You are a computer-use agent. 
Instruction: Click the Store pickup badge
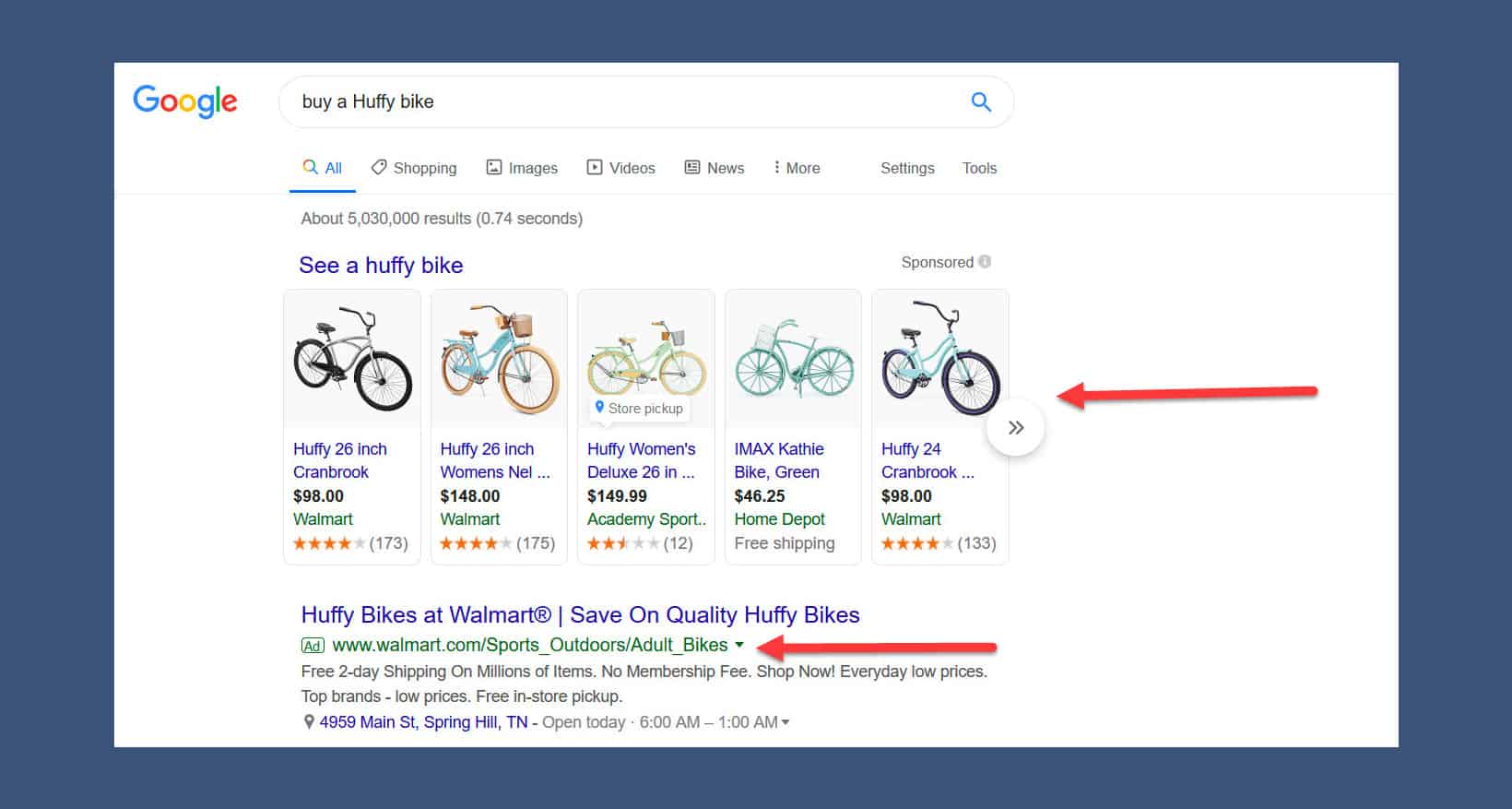640,409
